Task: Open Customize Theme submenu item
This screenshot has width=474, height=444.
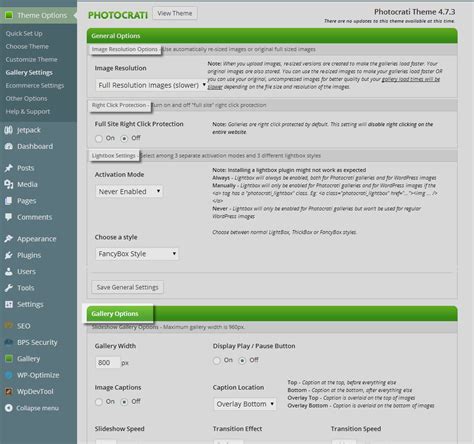Action: (x=31, y=60)
